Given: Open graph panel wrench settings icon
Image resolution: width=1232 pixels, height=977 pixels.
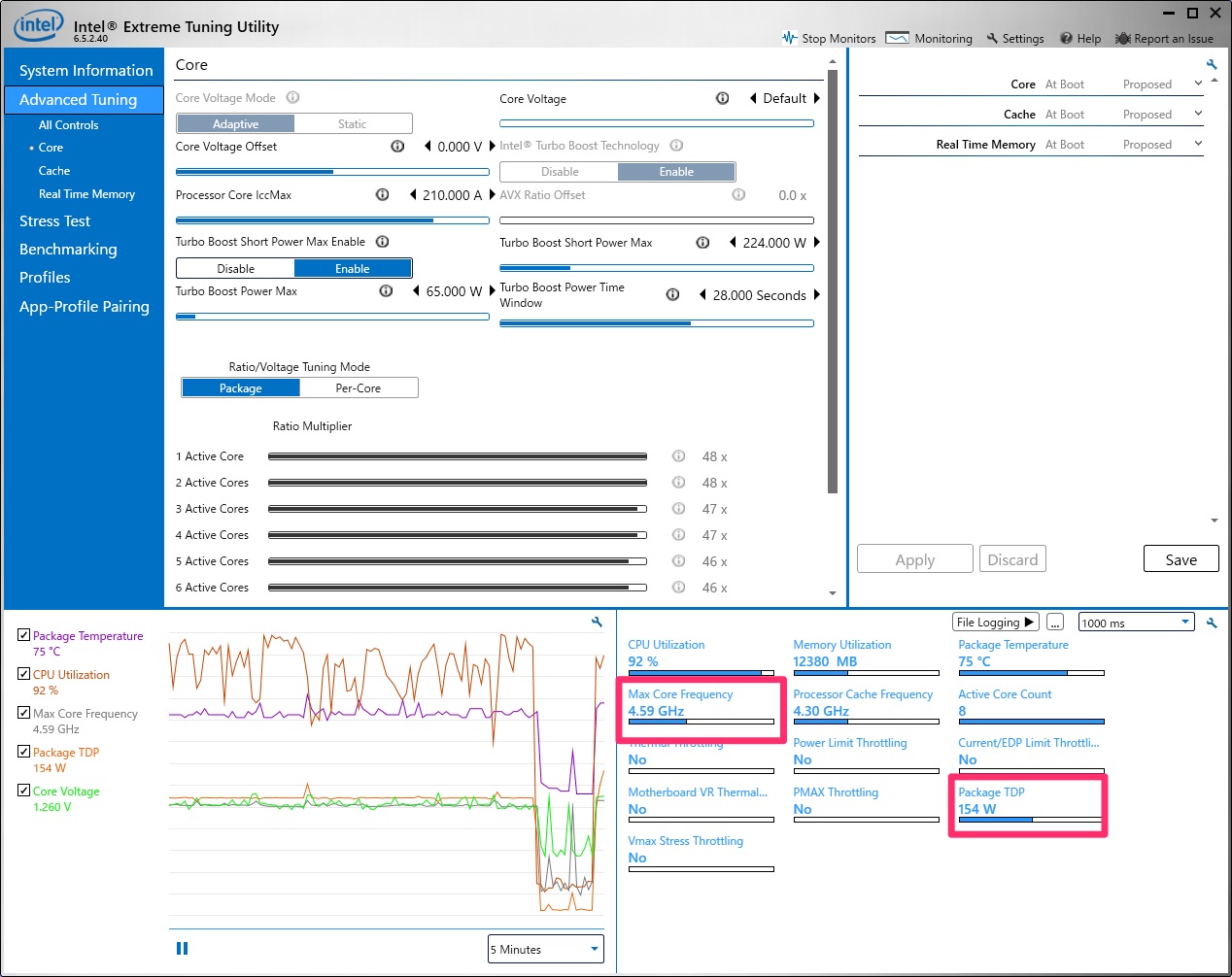Looking at the screenshot, I should (597, 622).
